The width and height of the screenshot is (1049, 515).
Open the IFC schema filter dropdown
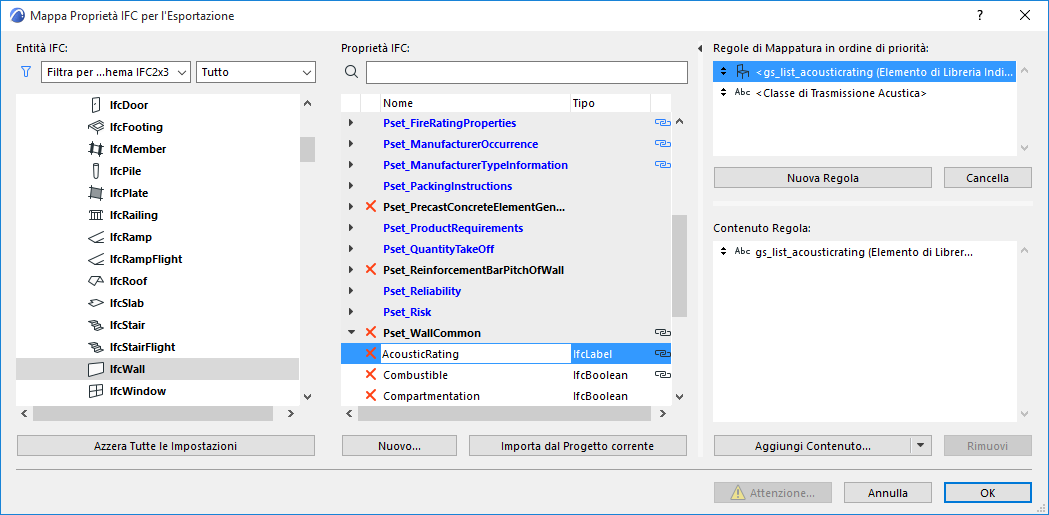point(117,72)
